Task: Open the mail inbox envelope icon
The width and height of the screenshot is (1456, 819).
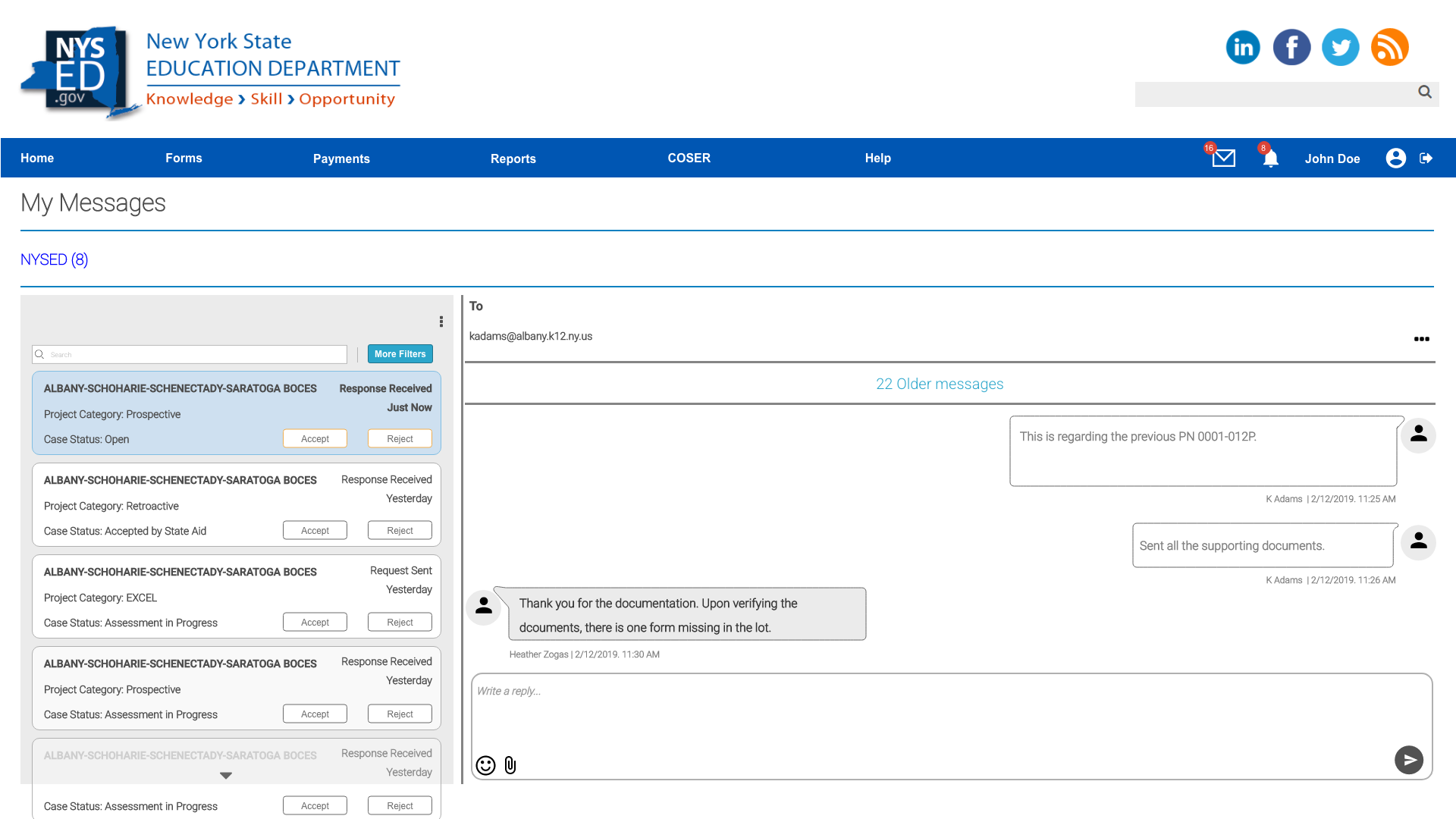Action: click(x=1223, y=158)
